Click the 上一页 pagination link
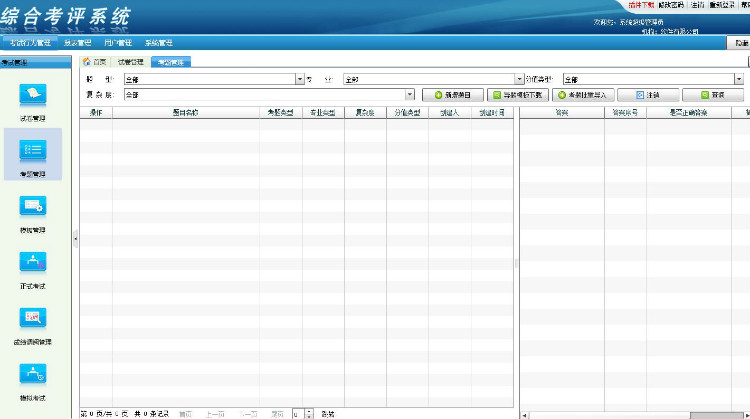 (x=215, y=414)
